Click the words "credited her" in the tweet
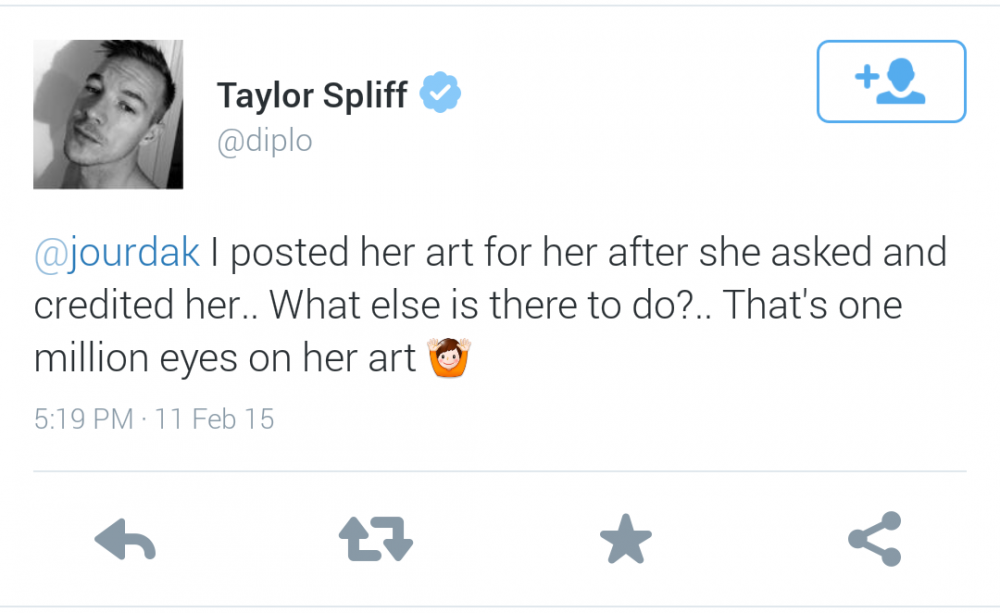Viewport: 1000px width, 613px height. [x=138, y=305]
